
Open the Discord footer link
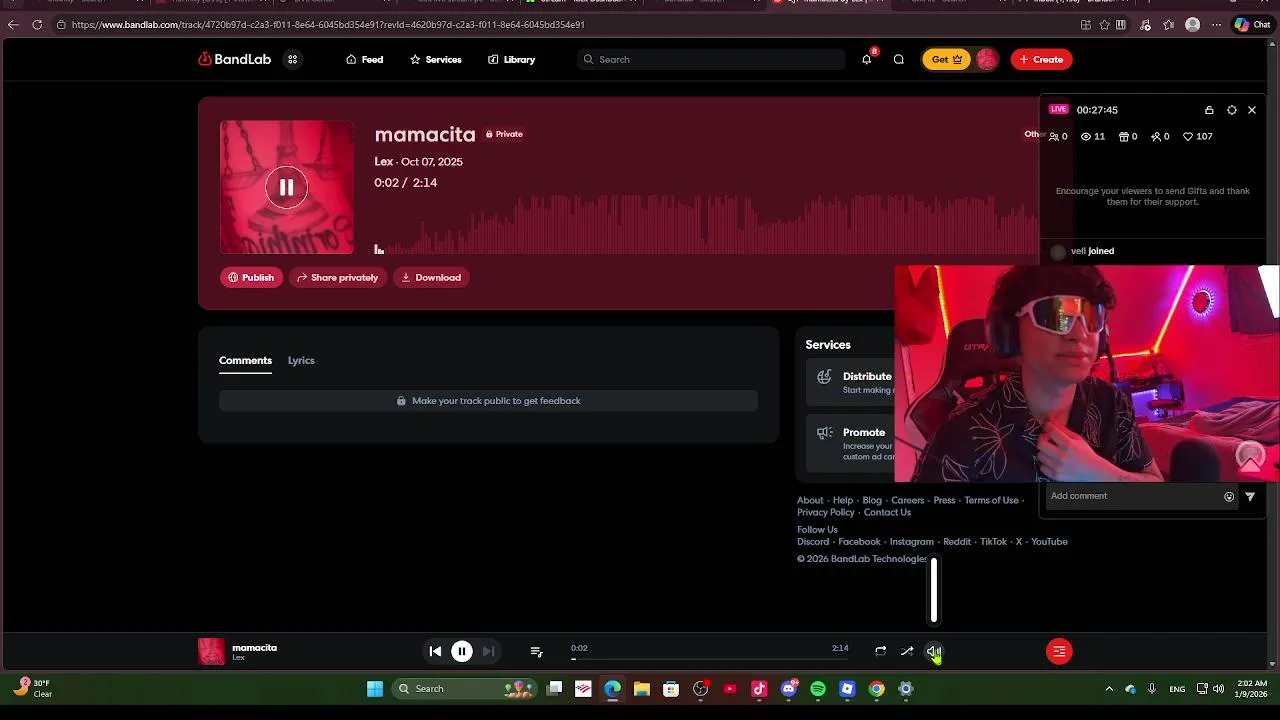813,542
